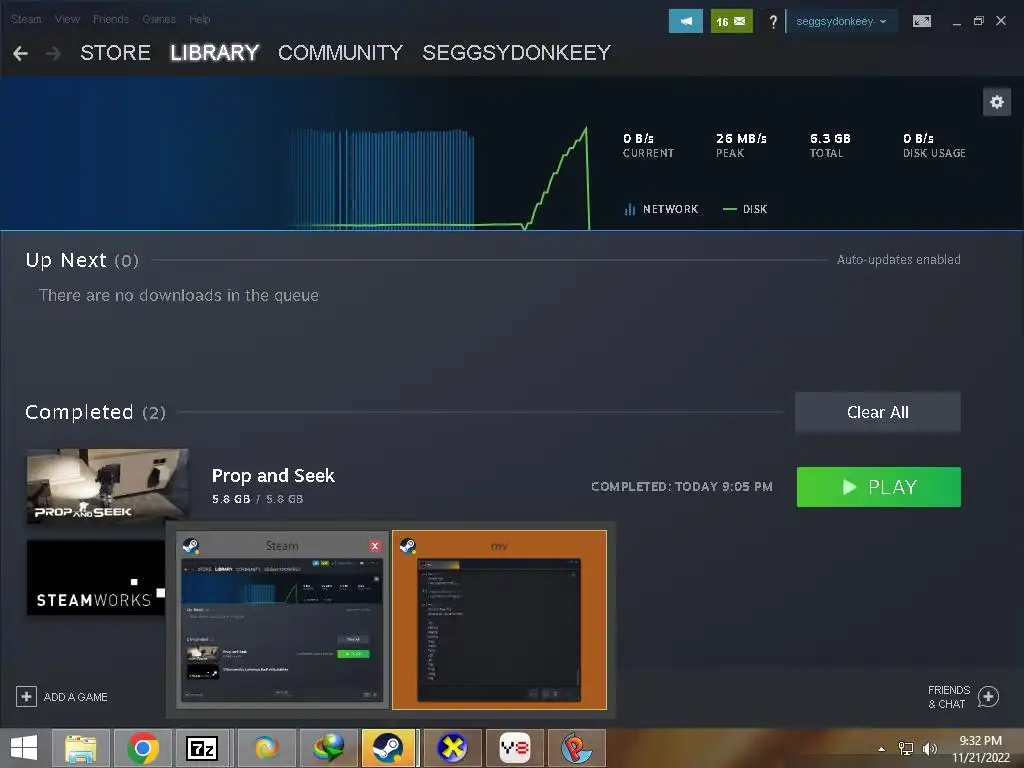
Task: Go to the STORE tab
Action: click(116, 53)
